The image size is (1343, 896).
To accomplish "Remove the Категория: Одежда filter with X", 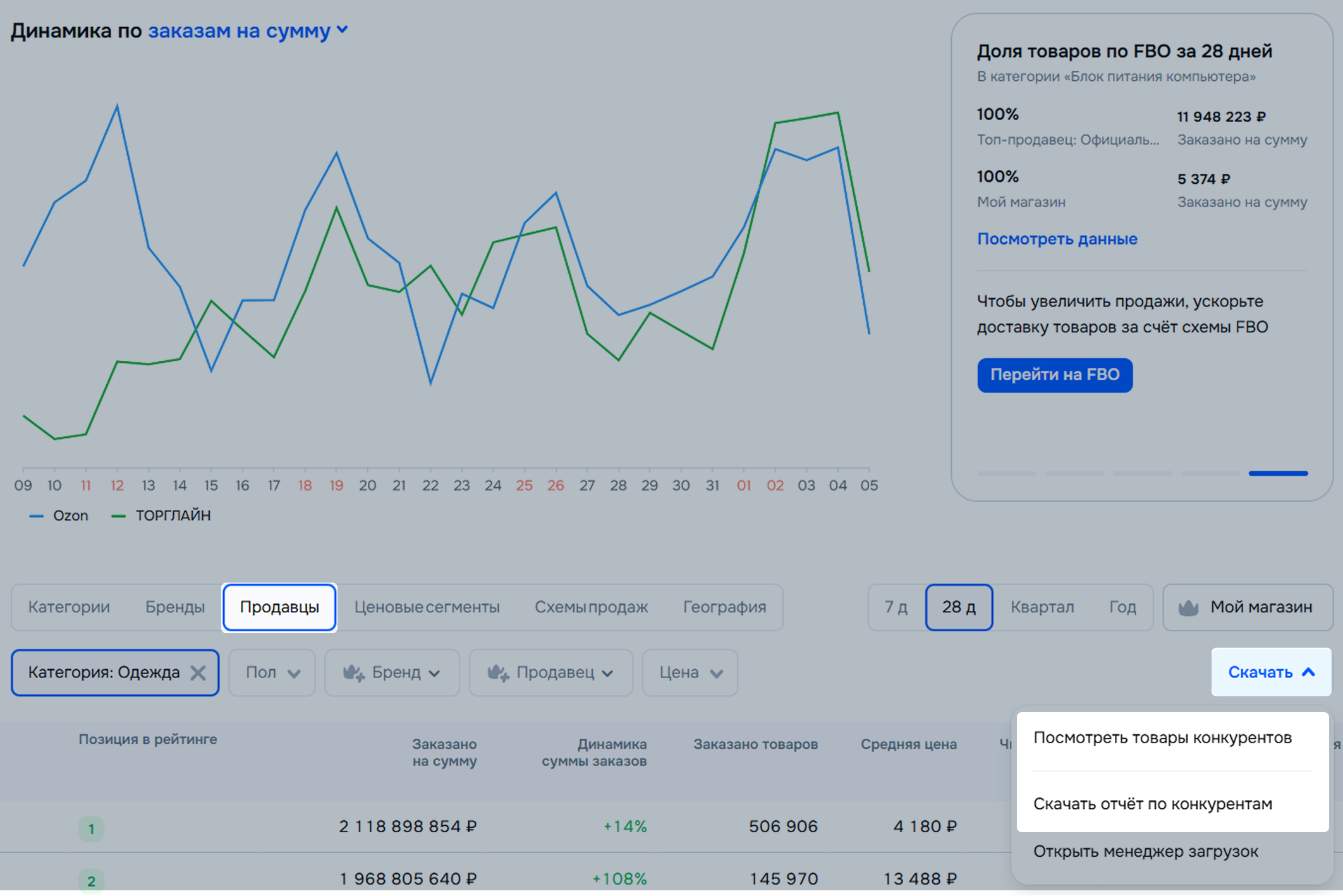I will (198, 673).
